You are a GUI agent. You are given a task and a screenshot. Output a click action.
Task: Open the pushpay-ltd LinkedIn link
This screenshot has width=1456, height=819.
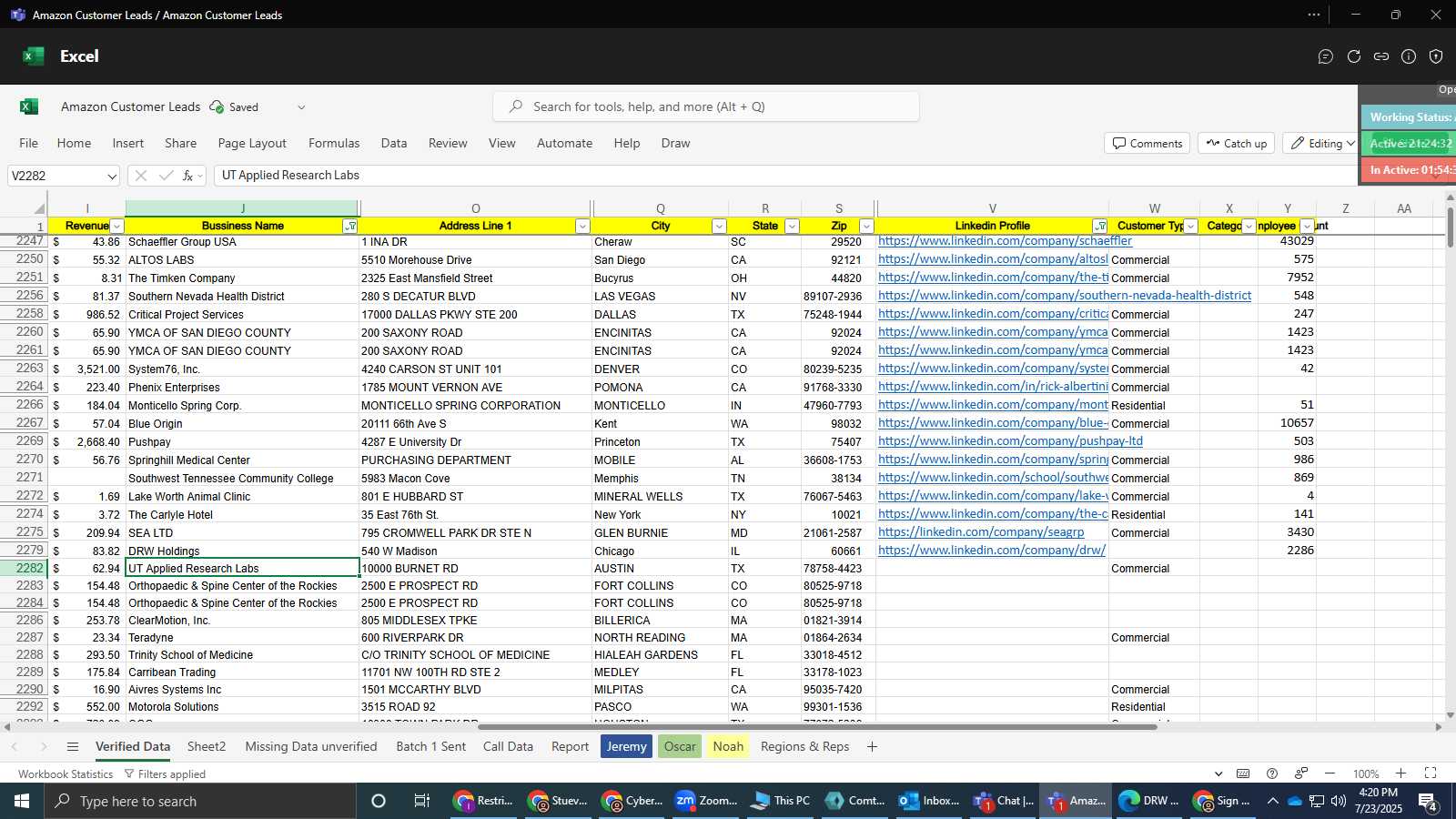point(1010,441)
